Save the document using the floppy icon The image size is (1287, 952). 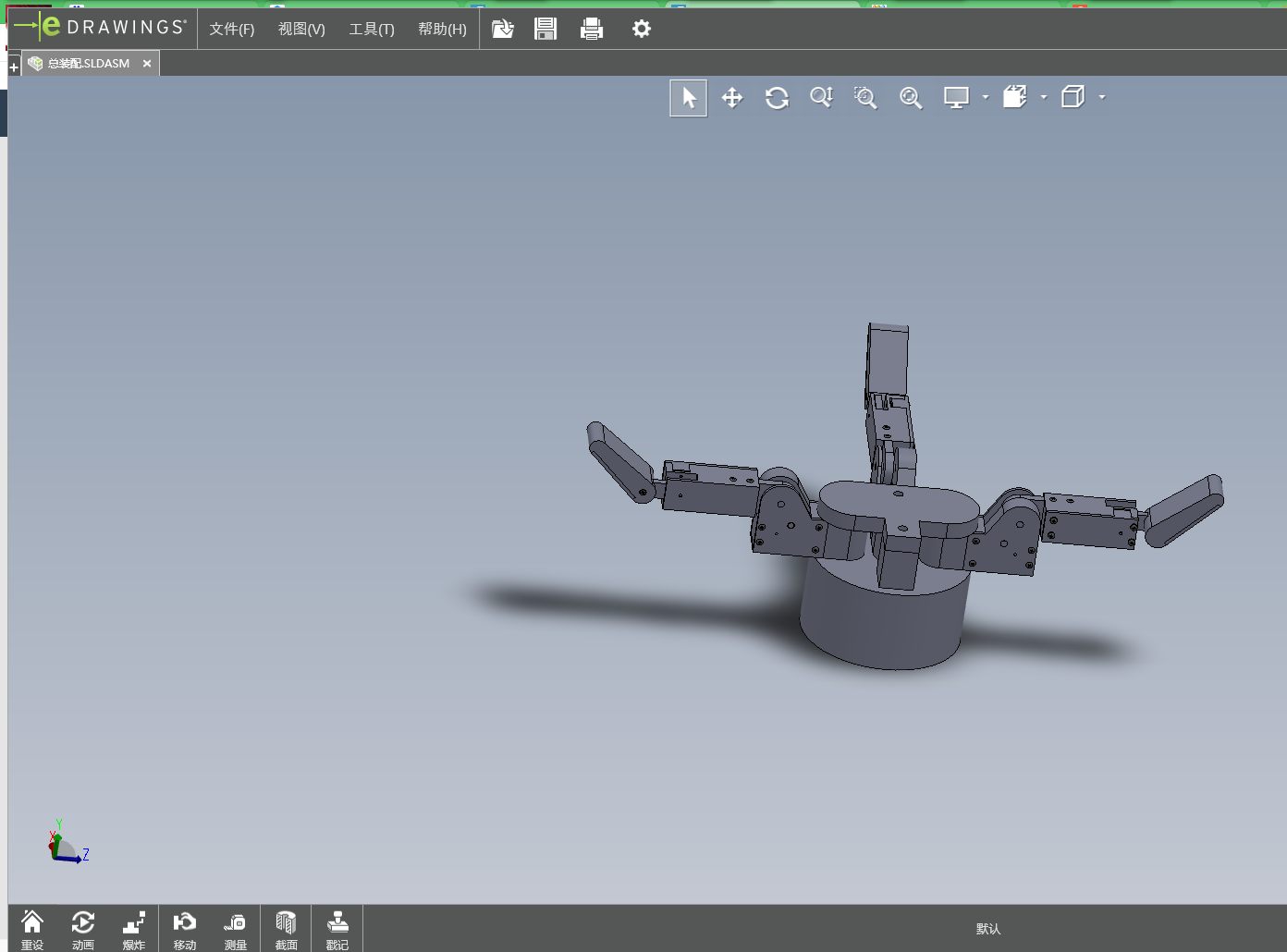[x=545, y=30]
